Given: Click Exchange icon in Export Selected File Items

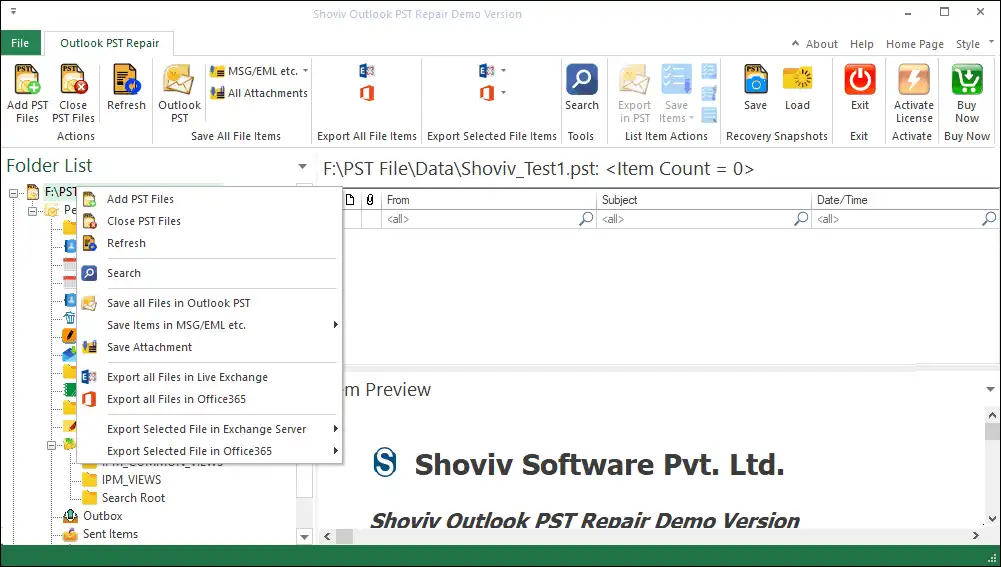Looking at the screenshot, I should (x=486, y=71).
